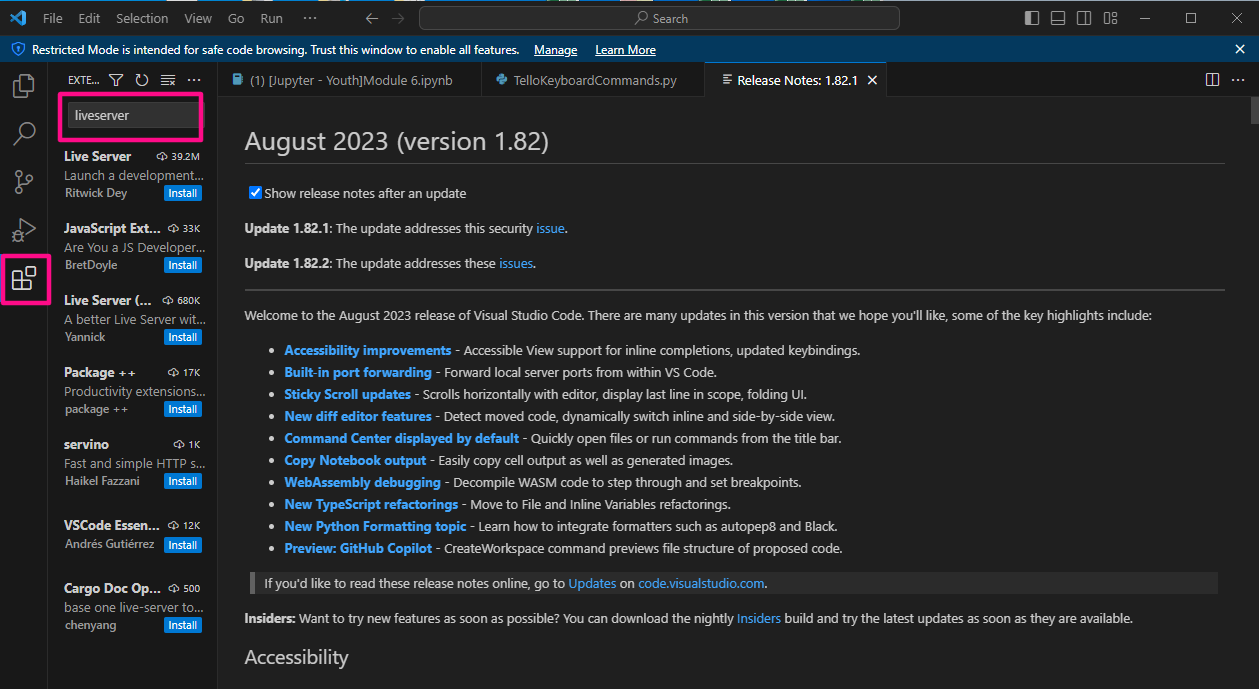Open the Search view in activity bar
The width and height of the screenshot is (1259, 689).
tap(23, 133)
